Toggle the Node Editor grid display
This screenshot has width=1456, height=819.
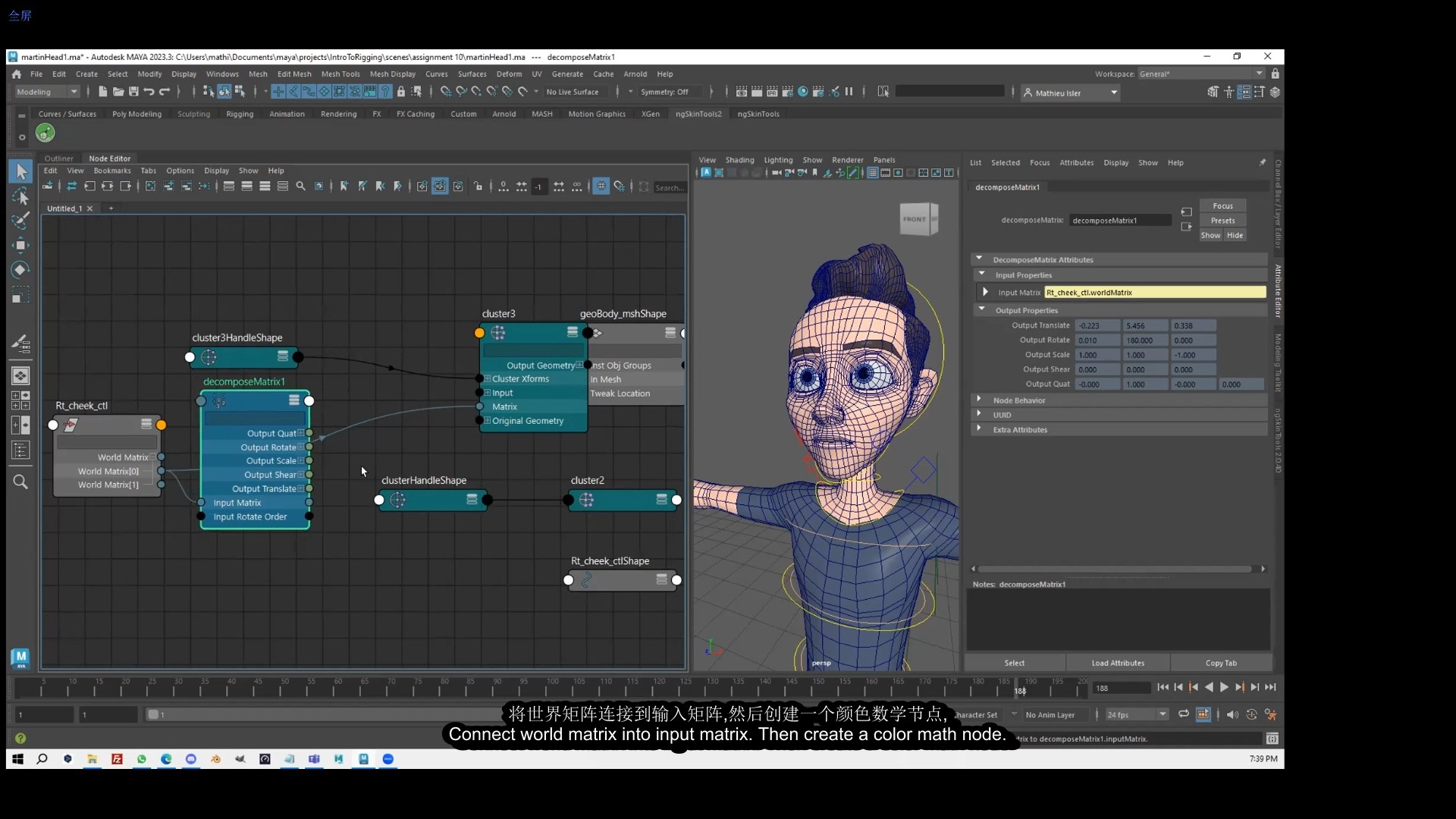(601, 187)
